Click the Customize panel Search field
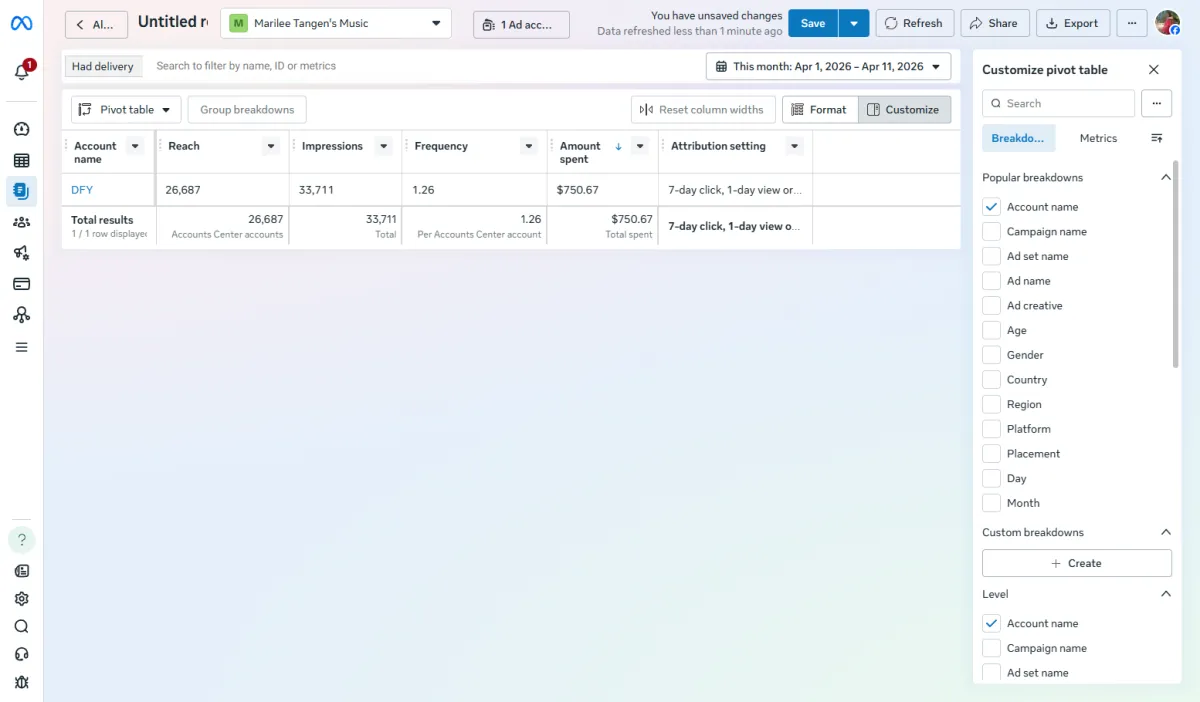Screen dimensions: 1200x702 [1058, 103]
